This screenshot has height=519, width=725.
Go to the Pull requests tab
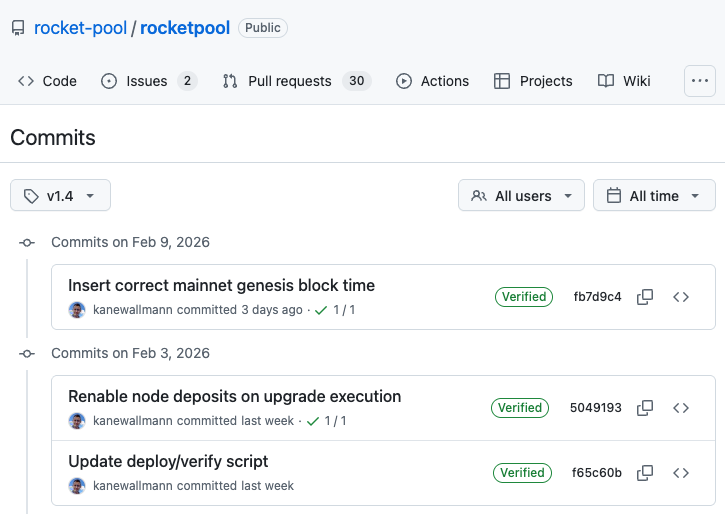(x=294, y=81)
